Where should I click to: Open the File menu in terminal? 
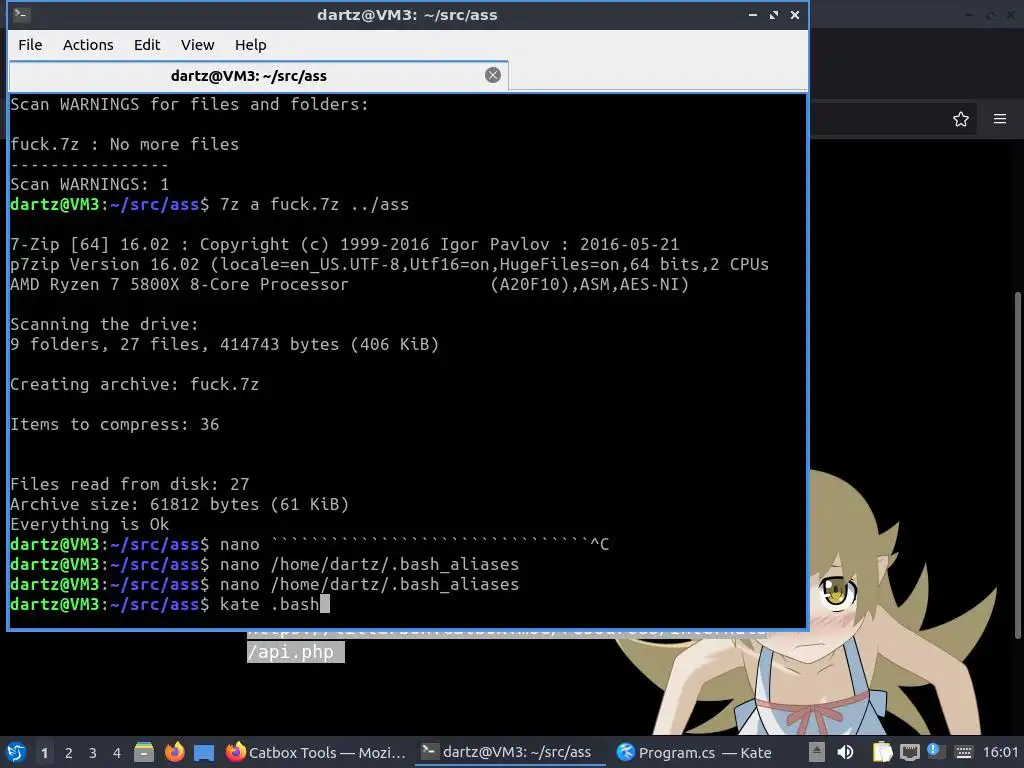[x=30, y=45]
